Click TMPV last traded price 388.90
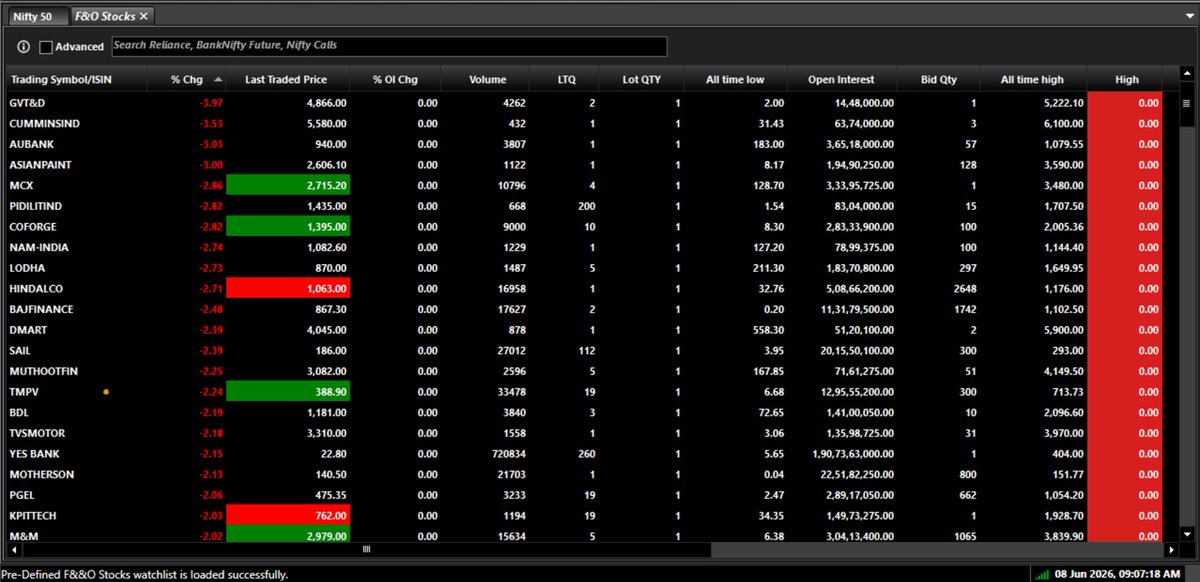Viewport: 1200px width, 582px height. 289,392
